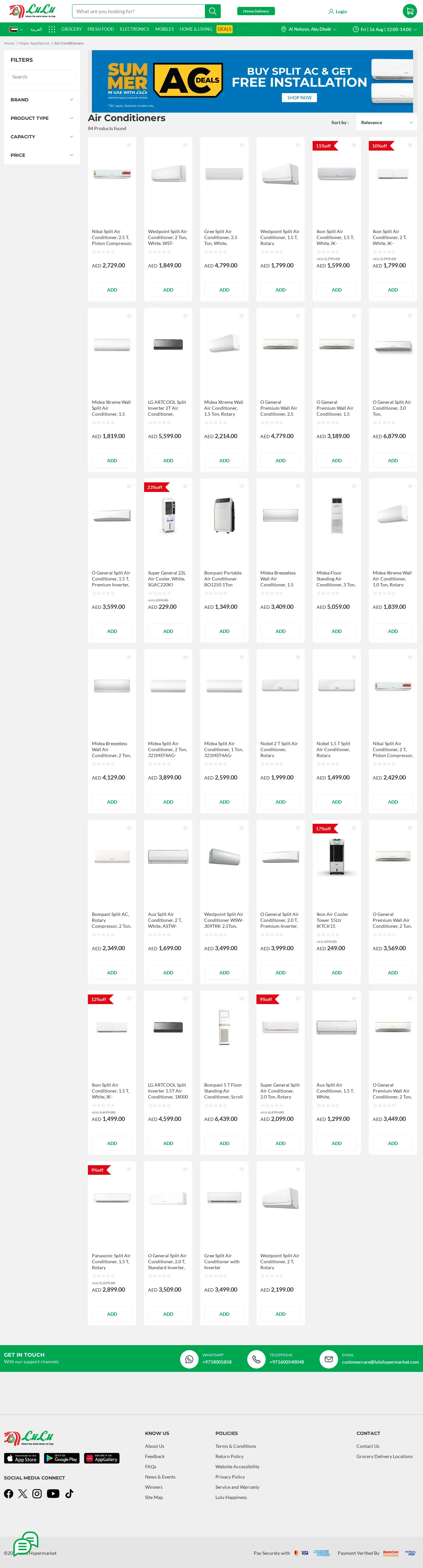Wishlist the Nikai 2.5 T Split AC
The height and width of the screenshot is (1568, 423).
(x=129, y=146)
